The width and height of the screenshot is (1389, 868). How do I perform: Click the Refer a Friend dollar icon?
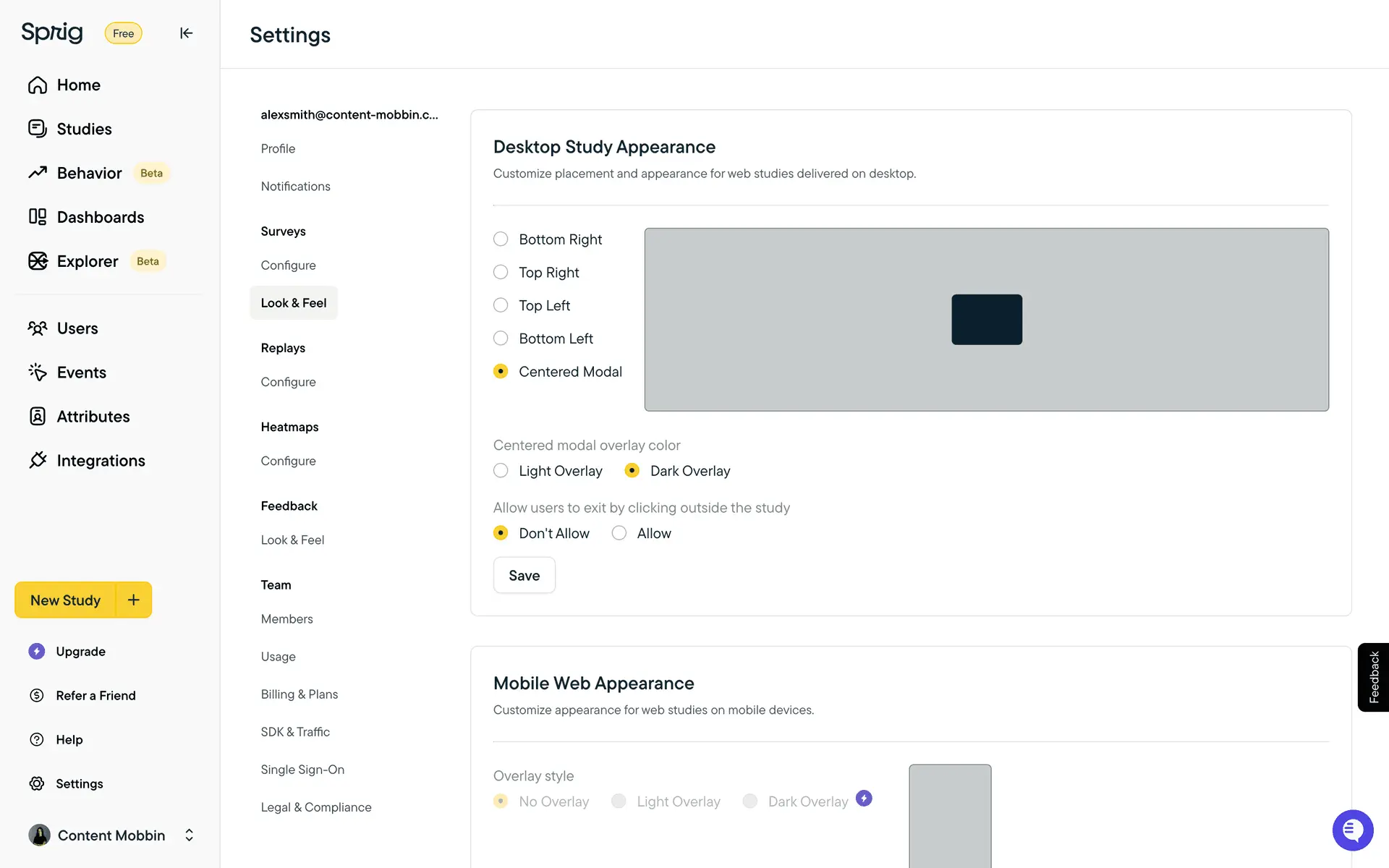click(37, 695)
